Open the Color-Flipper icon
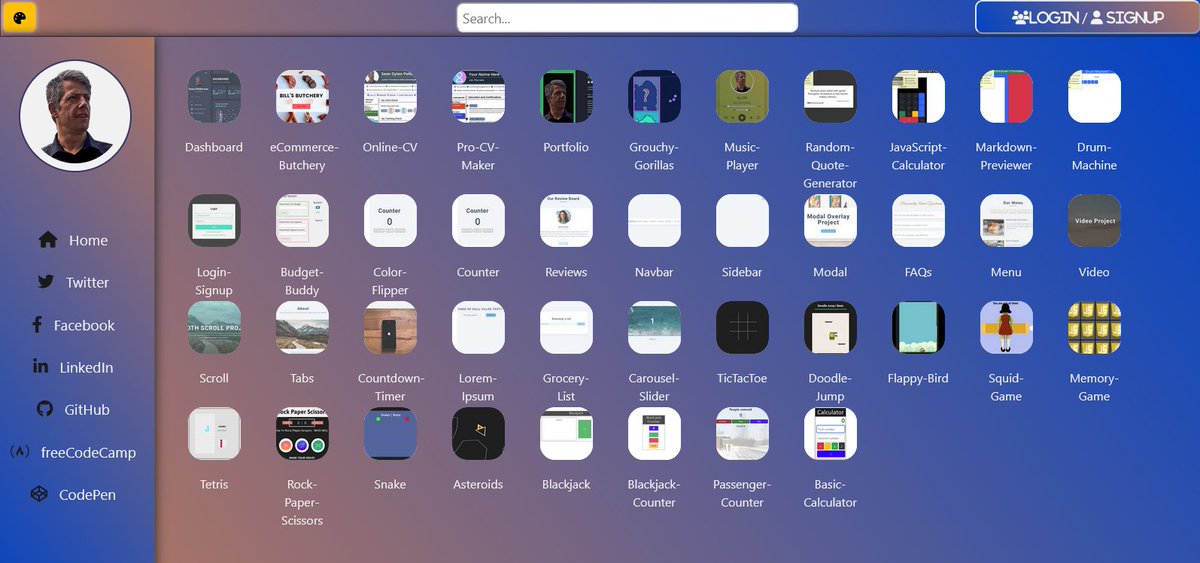 click(390, 221)
